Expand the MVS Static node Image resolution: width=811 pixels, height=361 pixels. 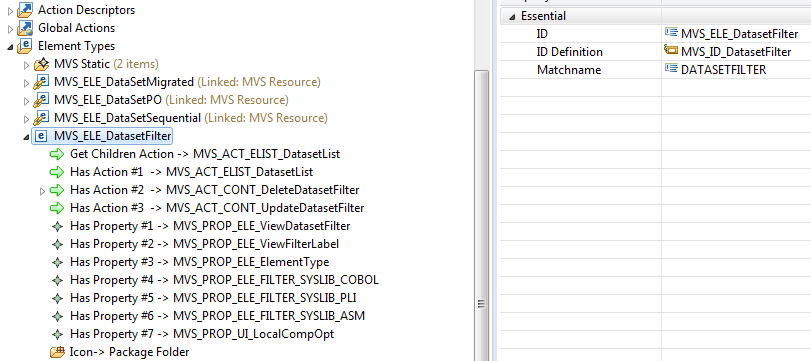[27, 65]
